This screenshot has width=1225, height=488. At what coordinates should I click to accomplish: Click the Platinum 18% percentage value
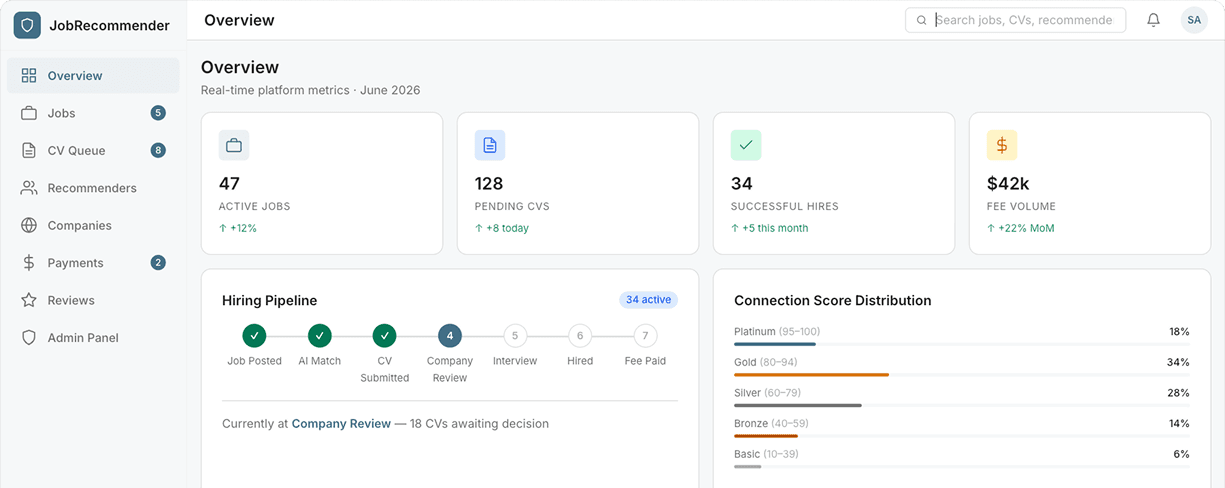point(1179,331)
